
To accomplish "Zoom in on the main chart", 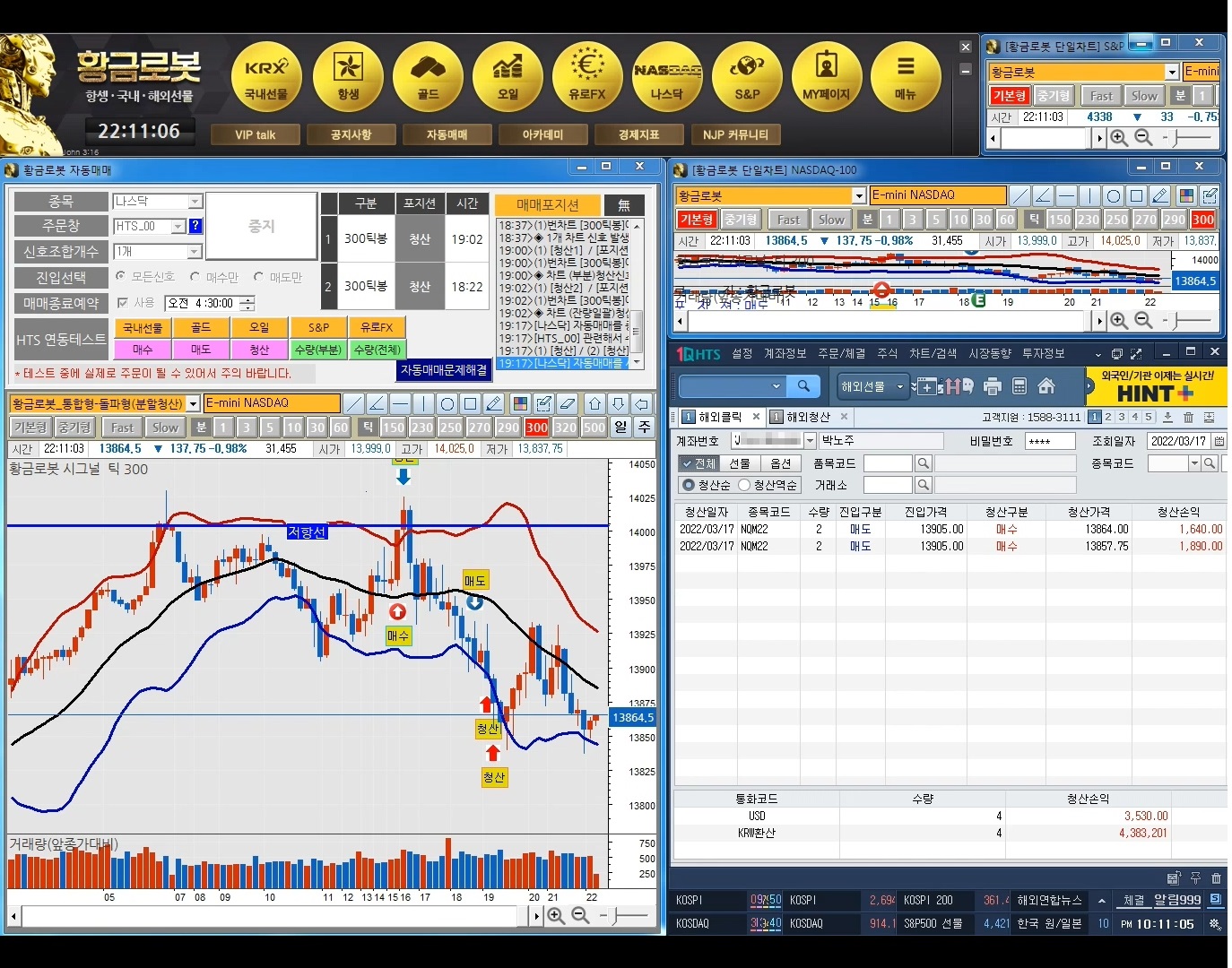I will (x=556, y=915).
